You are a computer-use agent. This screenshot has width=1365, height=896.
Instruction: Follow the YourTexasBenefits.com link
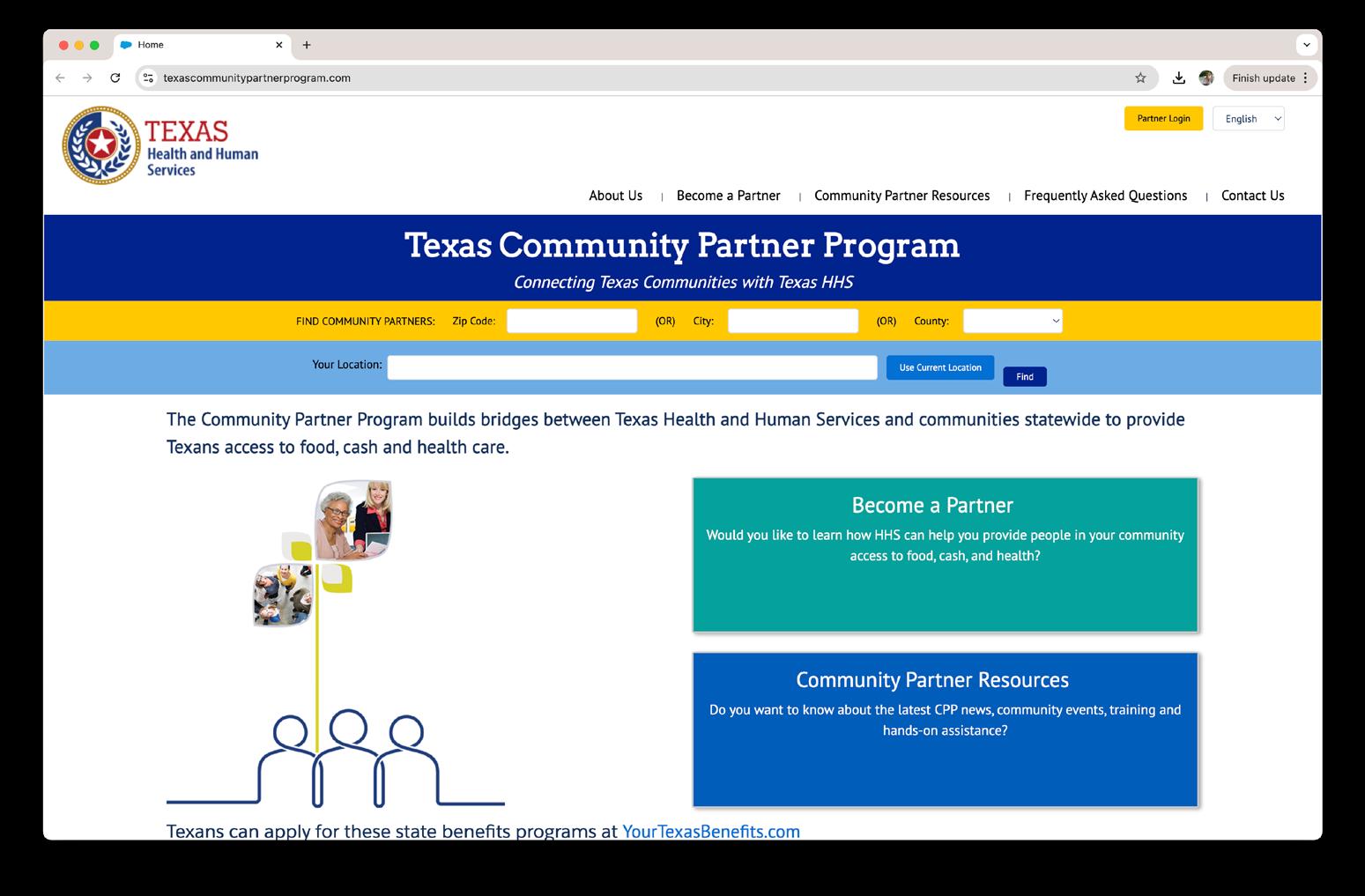tap(711, 831)
